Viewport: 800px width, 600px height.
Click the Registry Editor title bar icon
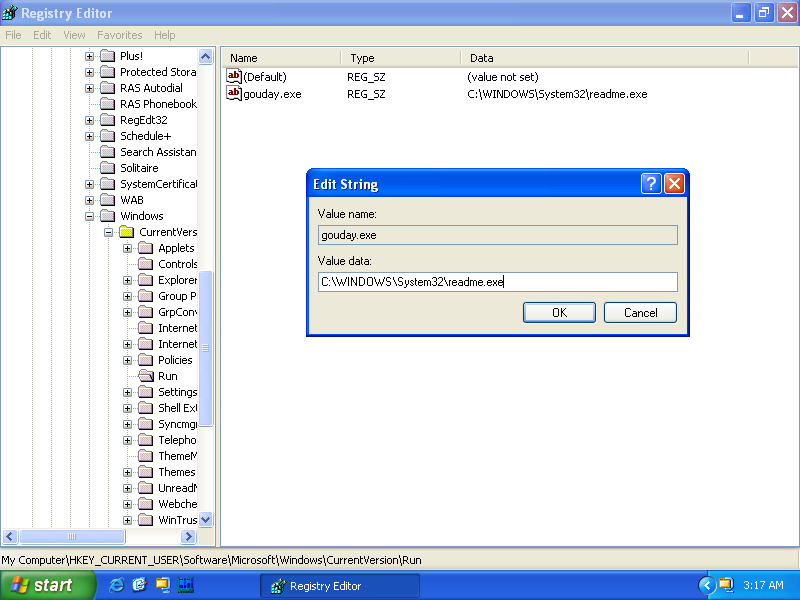click(10, 13)
